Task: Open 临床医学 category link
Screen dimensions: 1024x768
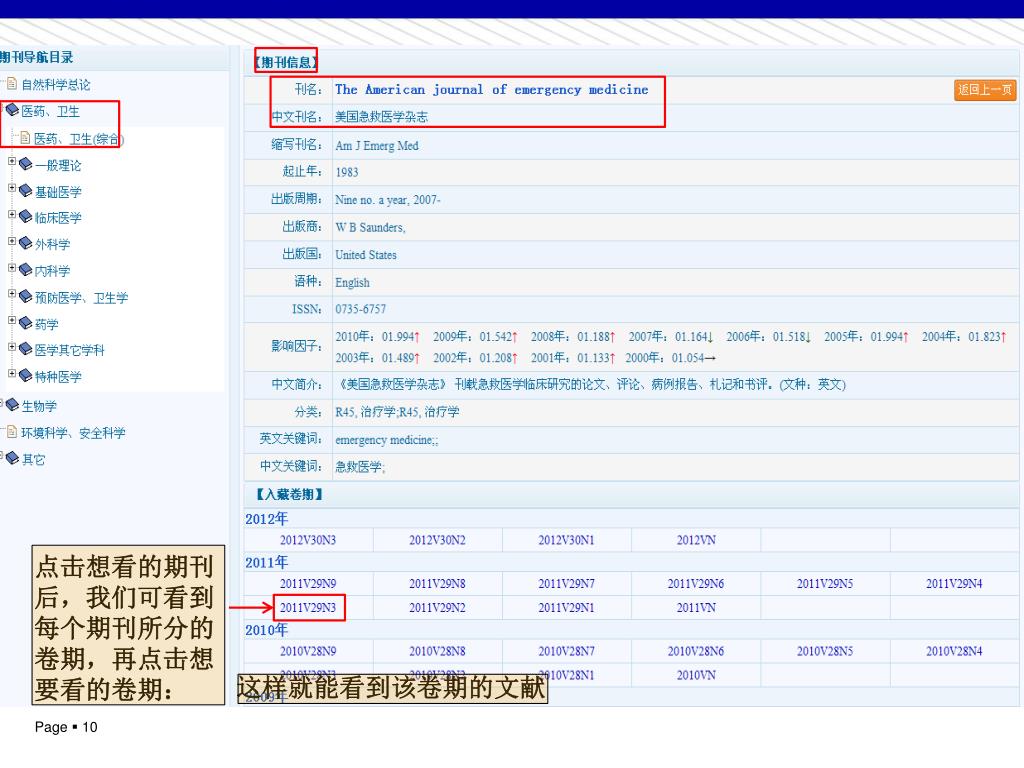Action: click(x=58, y=217)
